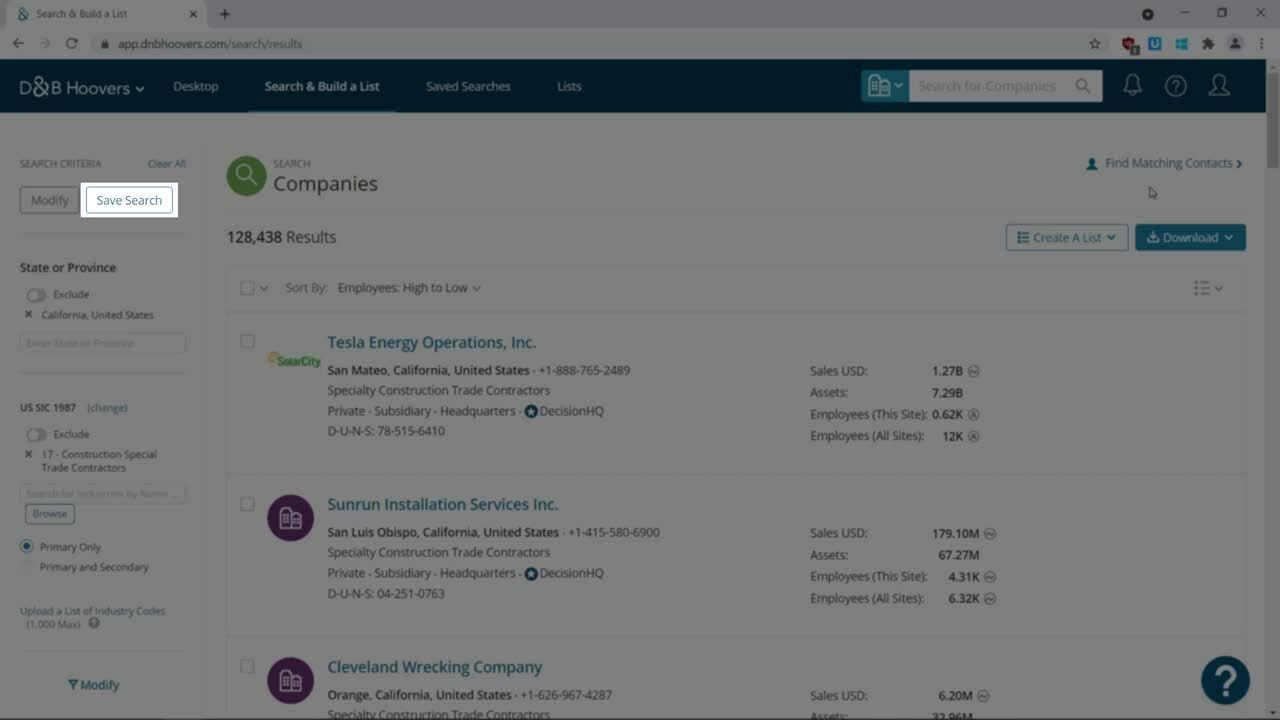
Task: Open Sort By Employees: High to Low dropdown
Action: (409, 288)
